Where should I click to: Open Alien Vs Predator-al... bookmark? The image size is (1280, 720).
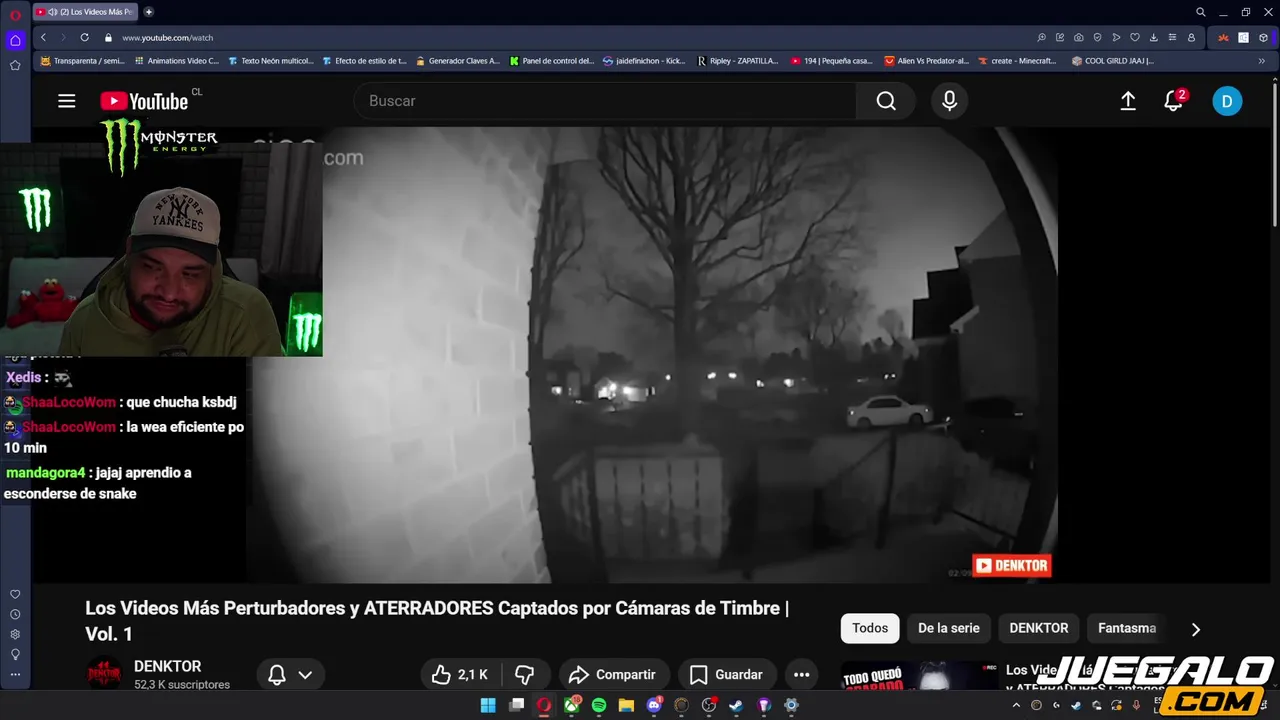tap(926, 61)
